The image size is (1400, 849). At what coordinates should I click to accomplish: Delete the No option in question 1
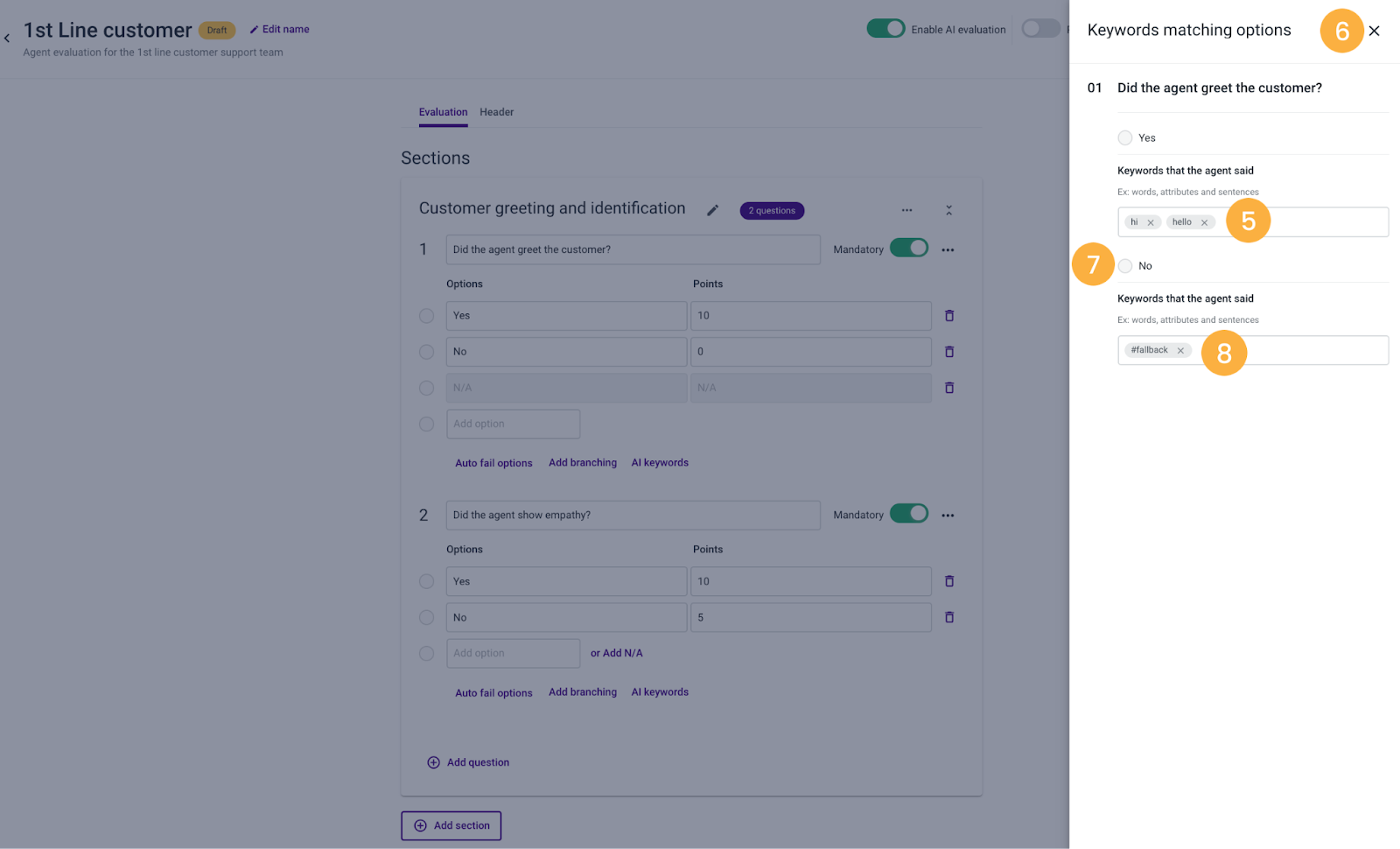(949, 352)
